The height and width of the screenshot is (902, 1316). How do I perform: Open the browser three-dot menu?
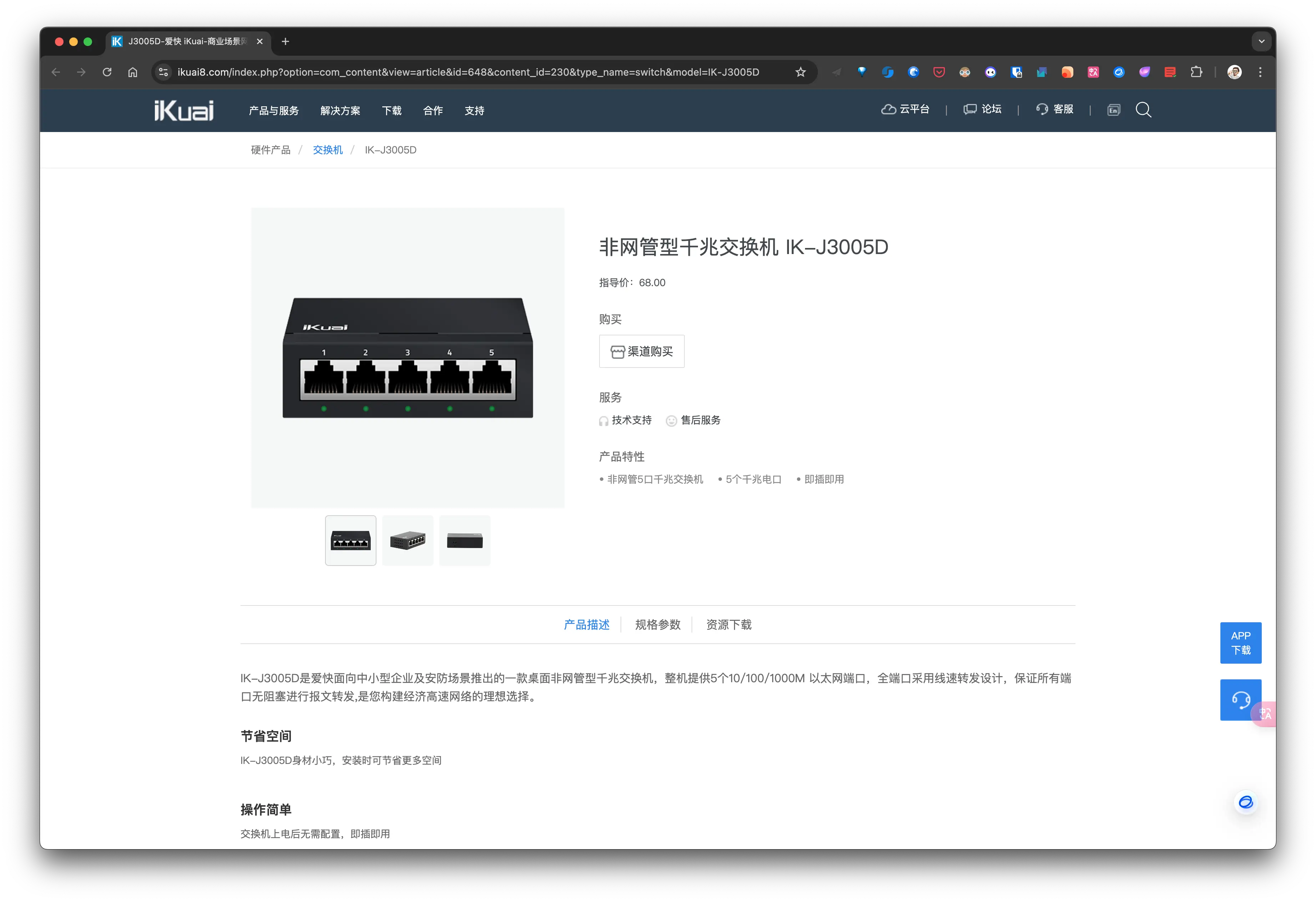1260,72
